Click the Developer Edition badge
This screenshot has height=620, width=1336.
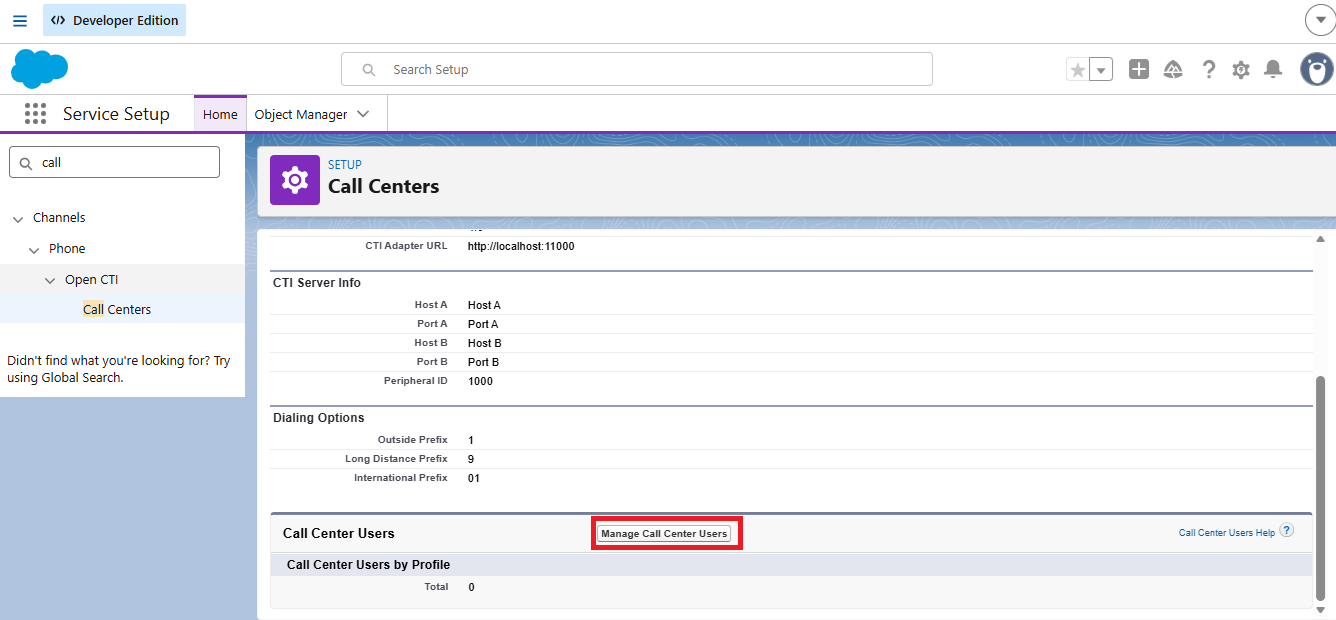[x=114, y=20]
